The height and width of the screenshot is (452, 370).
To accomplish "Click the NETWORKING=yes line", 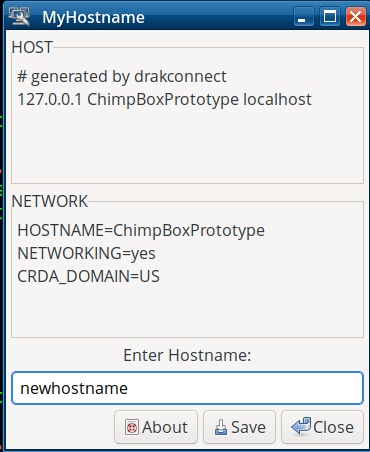I will pos(86,253).
